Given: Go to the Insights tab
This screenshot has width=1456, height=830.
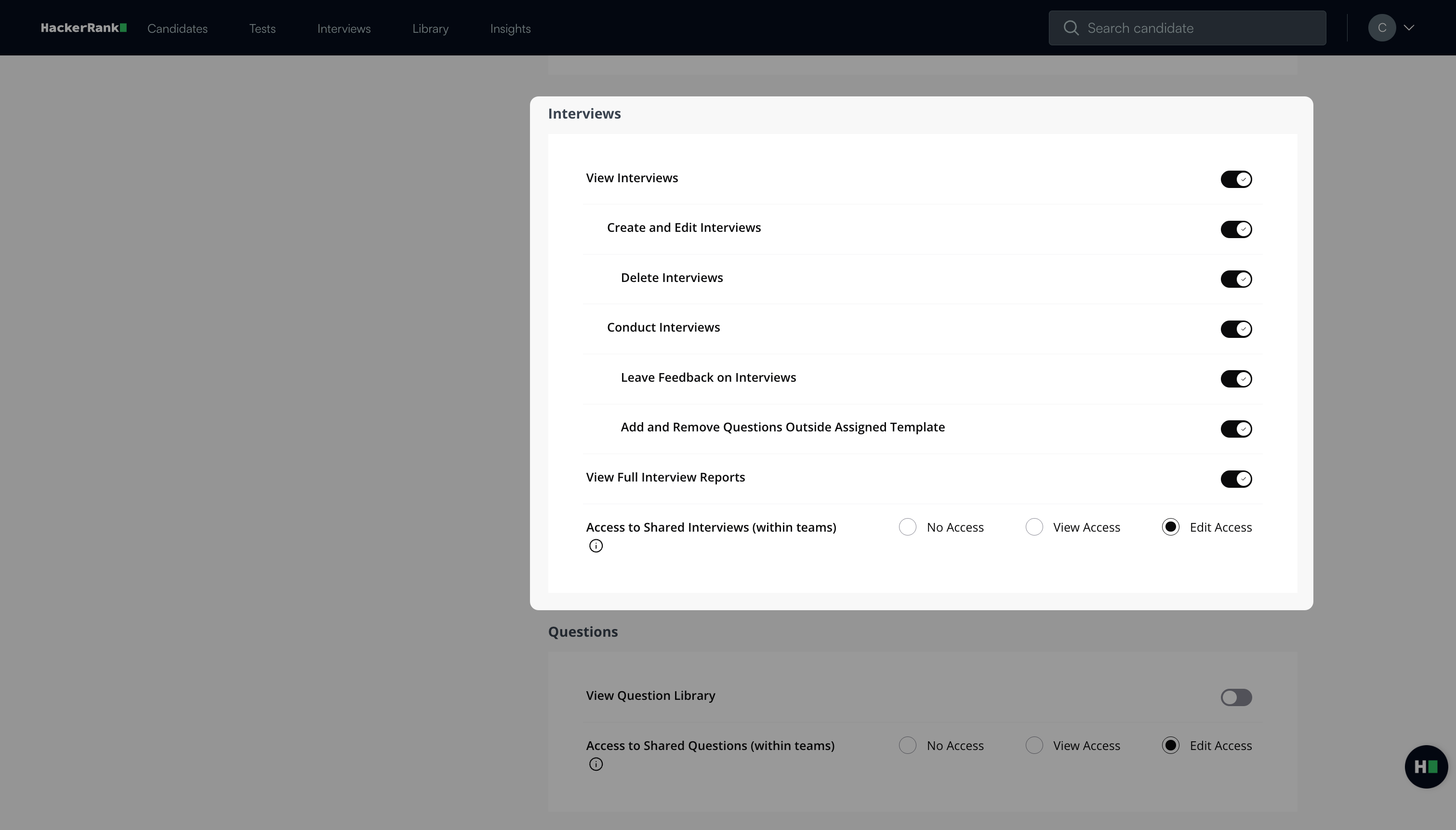Looking at the screenshot, I should (510, 28).
